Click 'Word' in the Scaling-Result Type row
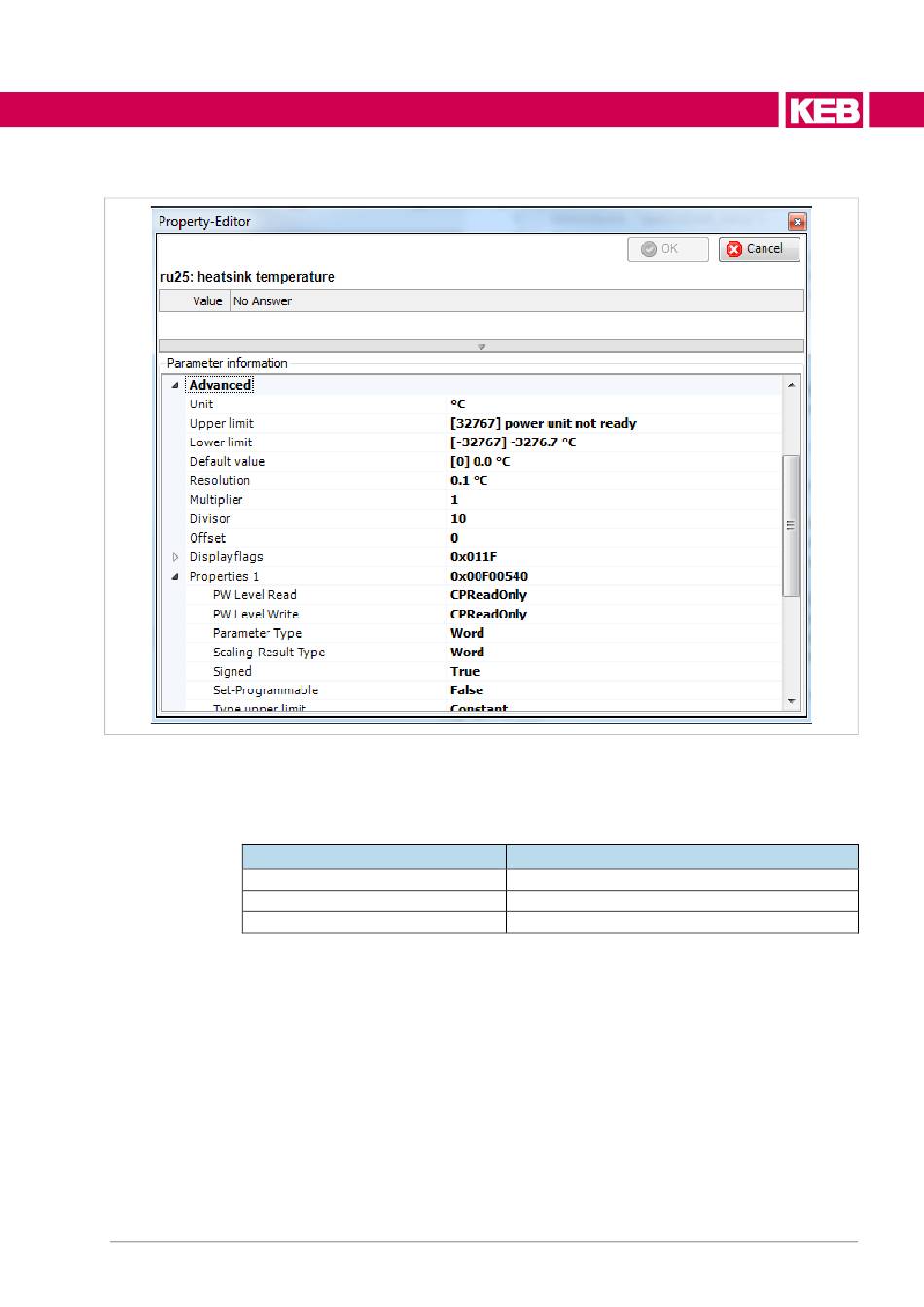The width and height of the screenshot is (924, 1307). tap(467, 653)
